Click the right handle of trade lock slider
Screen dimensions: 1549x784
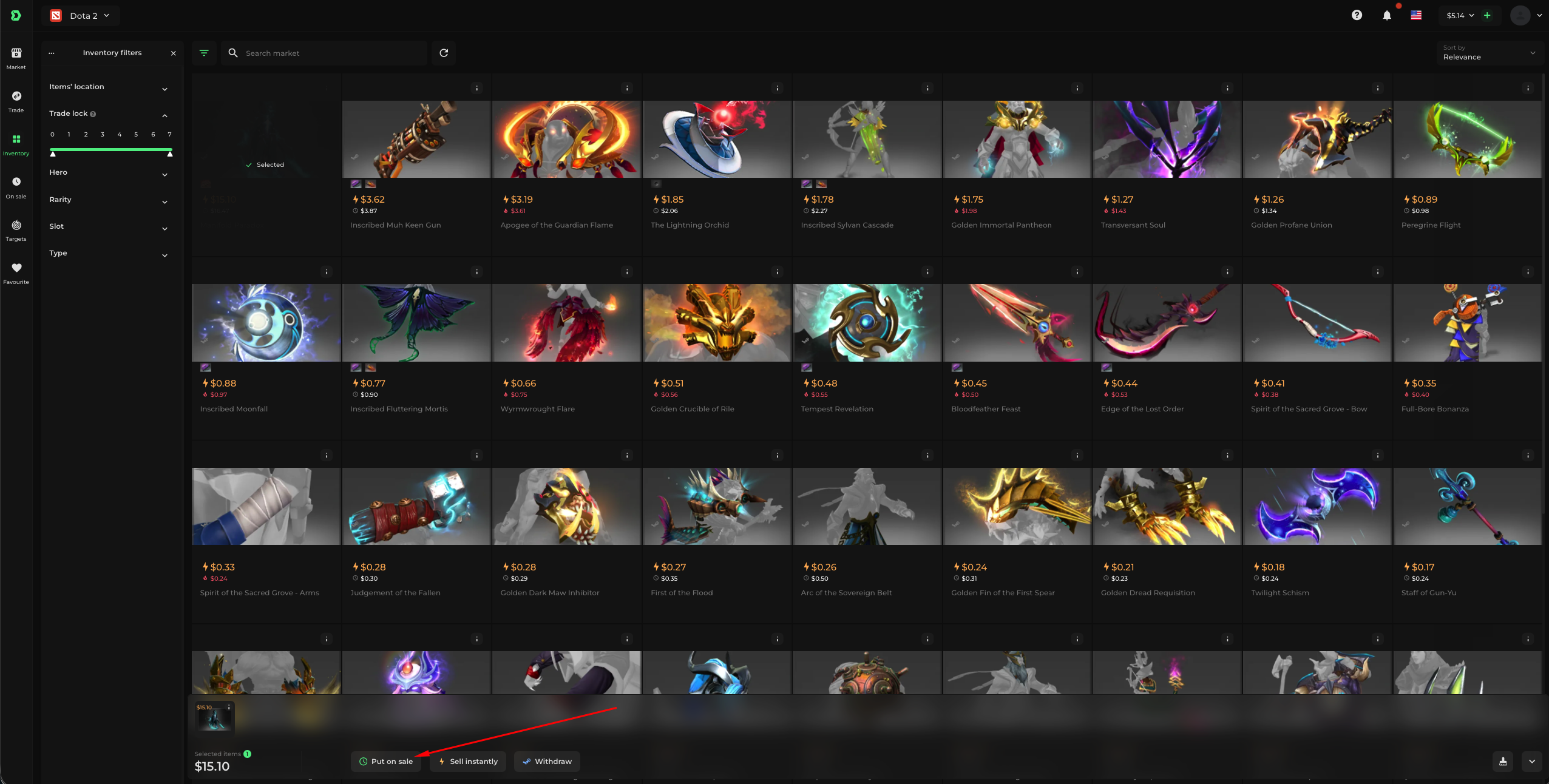click(170, 154)
